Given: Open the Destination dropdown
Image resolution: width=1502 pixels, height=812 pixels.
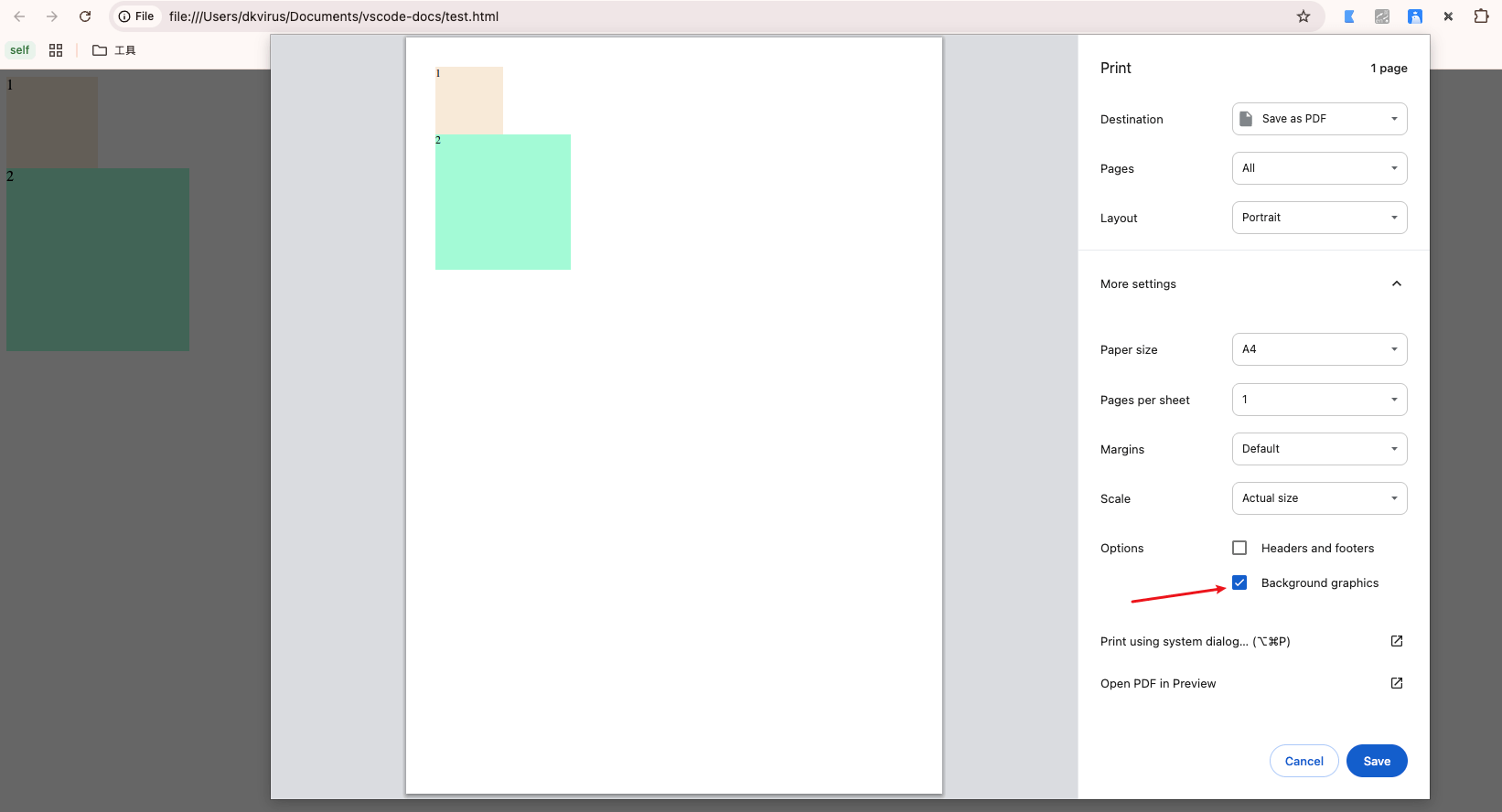Looking at the screenshot, I should [1319, 119].
